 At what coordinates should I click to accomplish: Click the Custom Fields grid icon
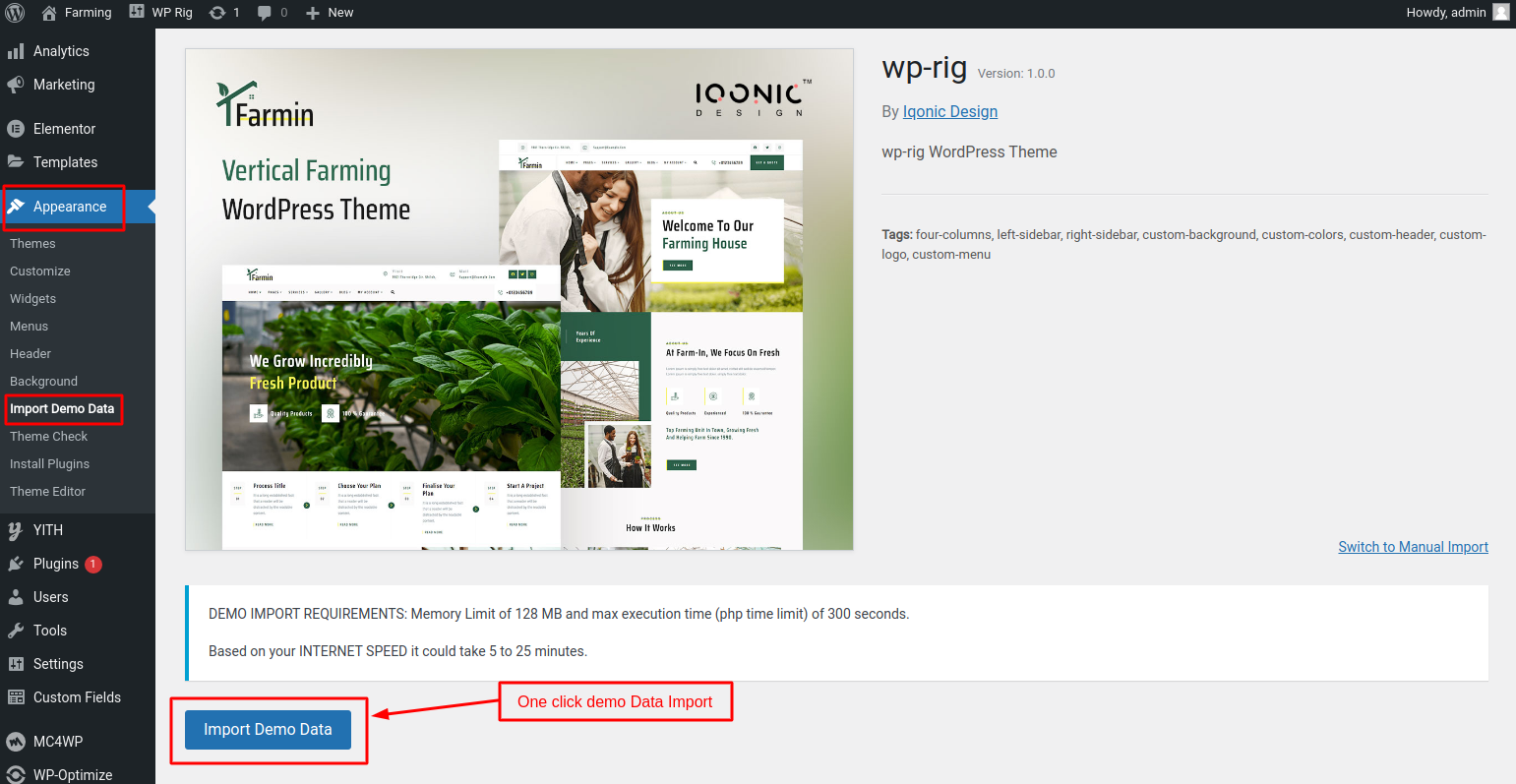[16, 697]
